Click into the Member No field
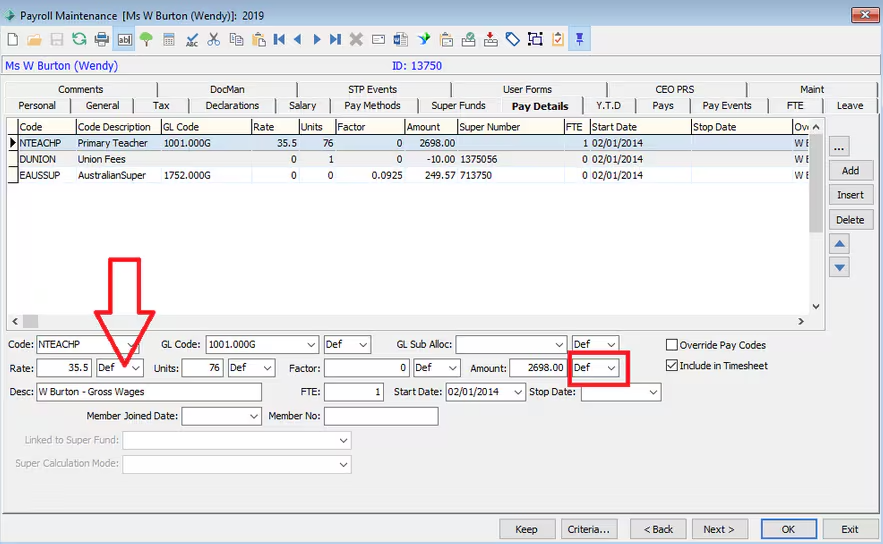Screen dimensions: 883x544 [381, 417]
